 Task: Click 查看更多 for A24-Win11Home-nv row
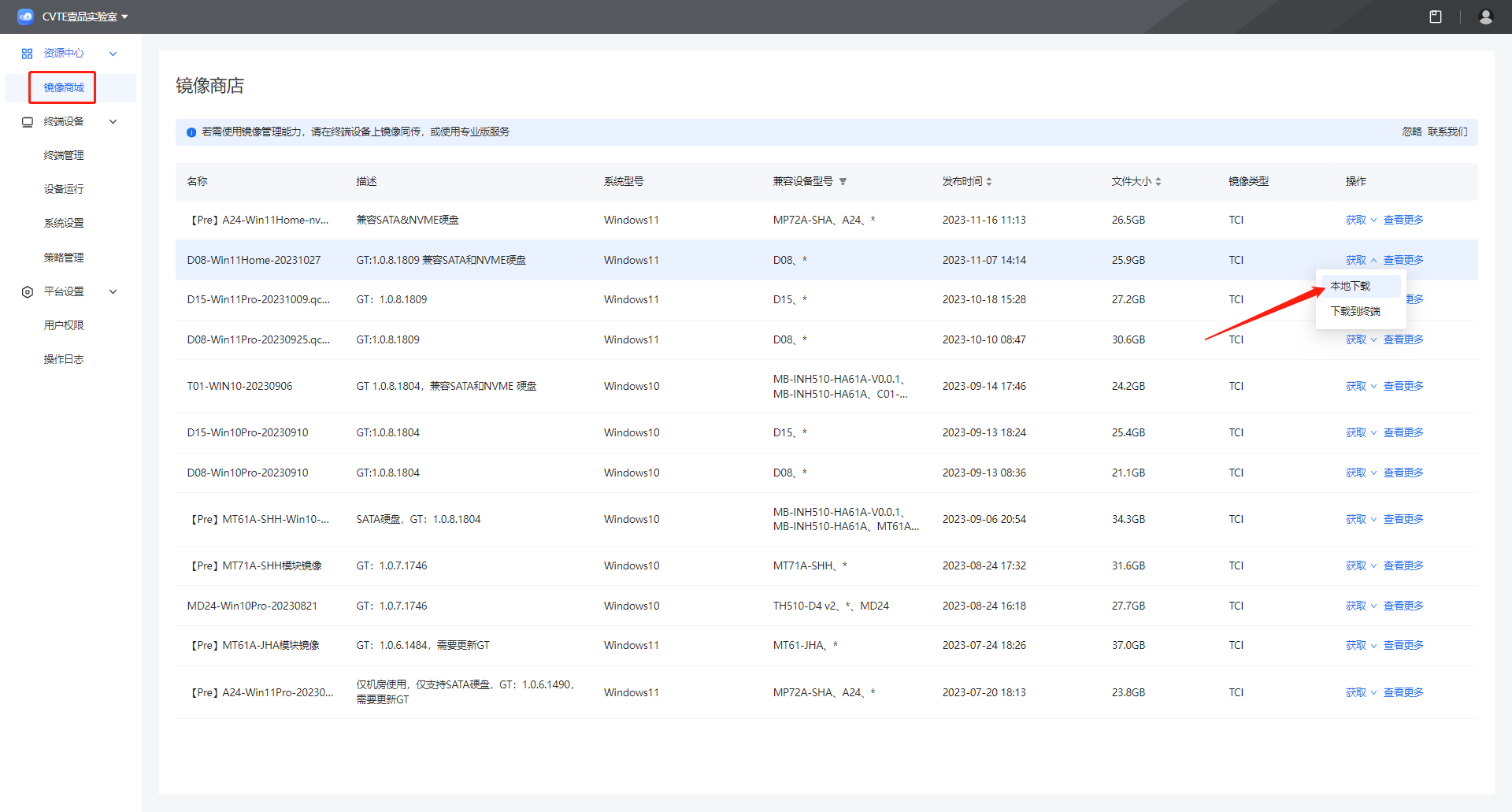[1403, 221]
